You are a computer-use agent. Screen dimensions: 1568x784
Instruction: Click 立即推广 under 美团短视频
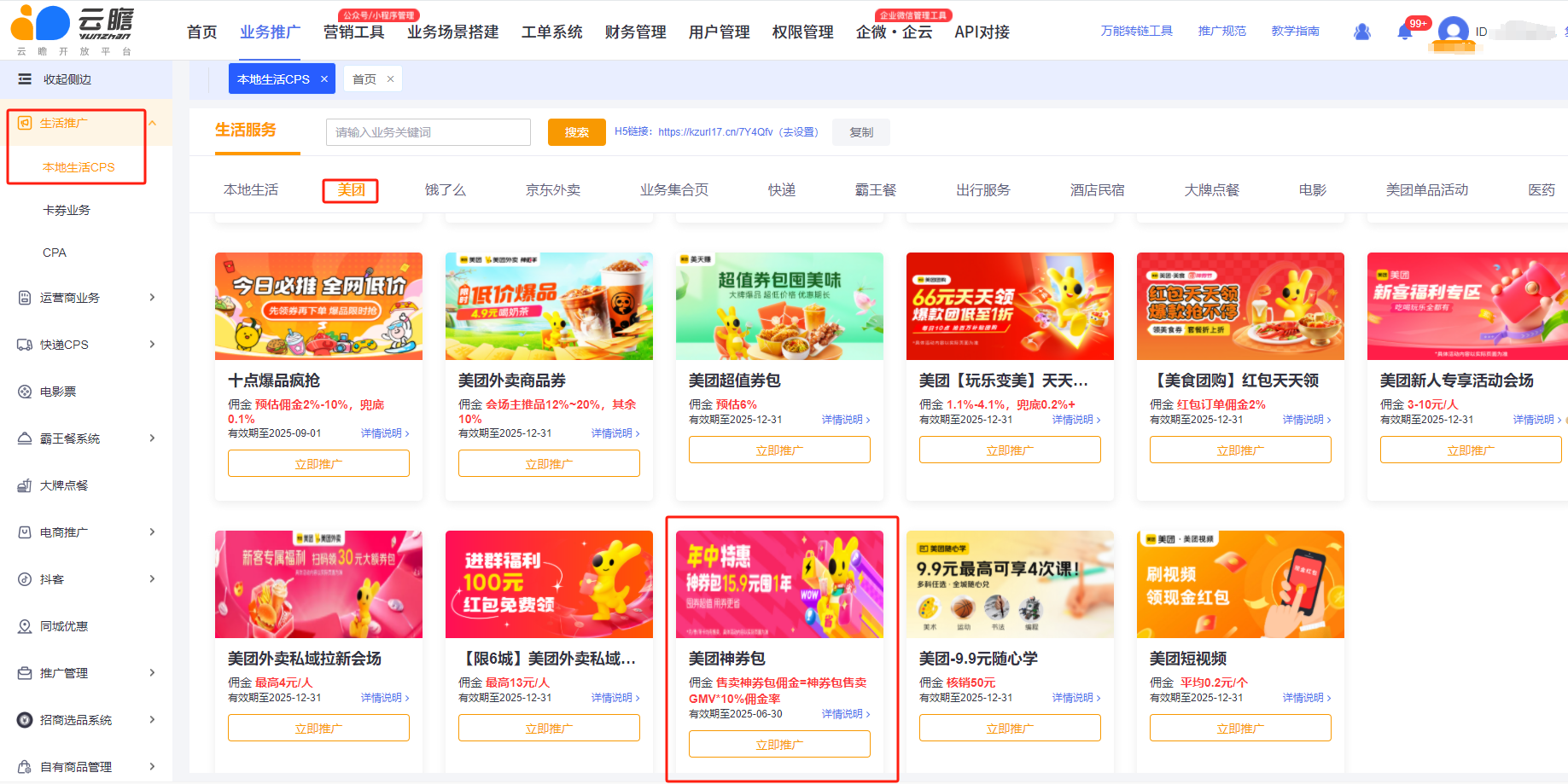[1240, 729]
